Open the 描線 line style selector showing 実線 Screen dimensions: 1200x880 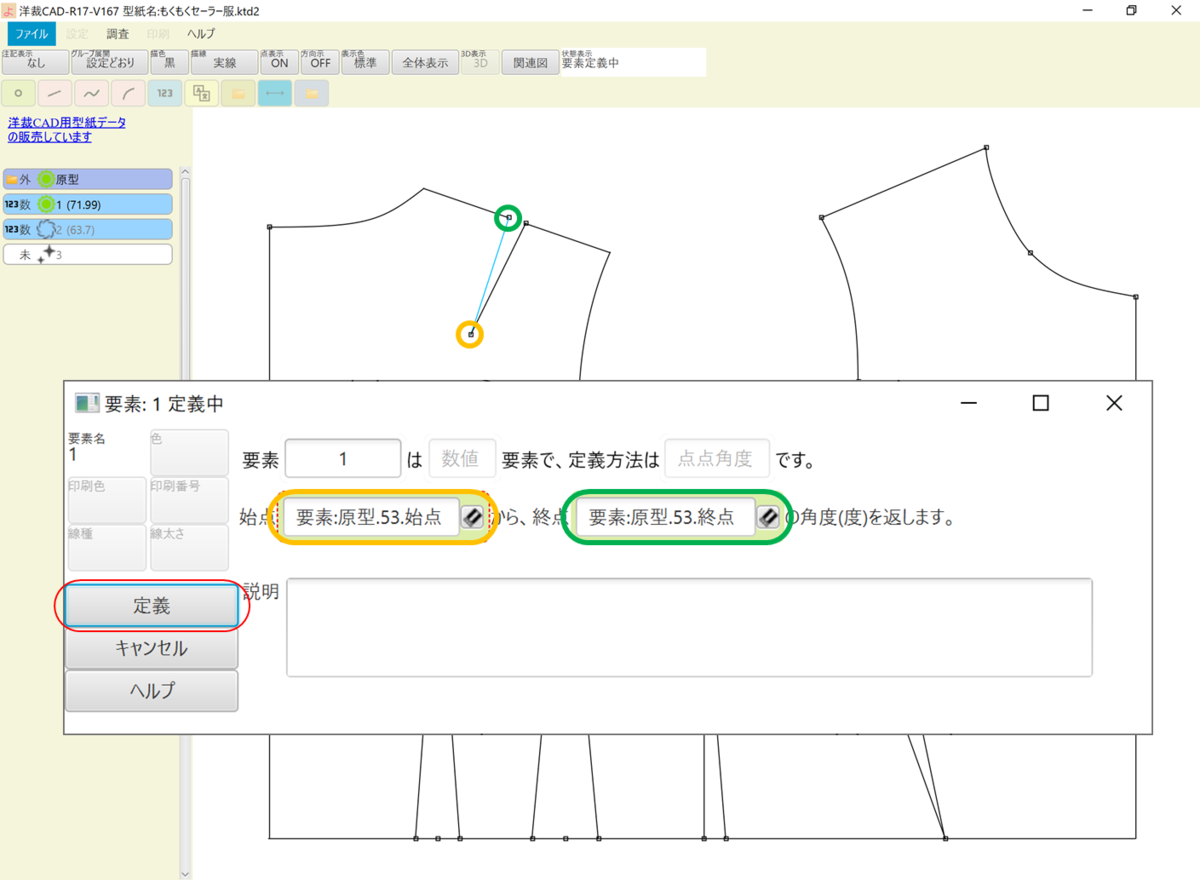[222, 62]
